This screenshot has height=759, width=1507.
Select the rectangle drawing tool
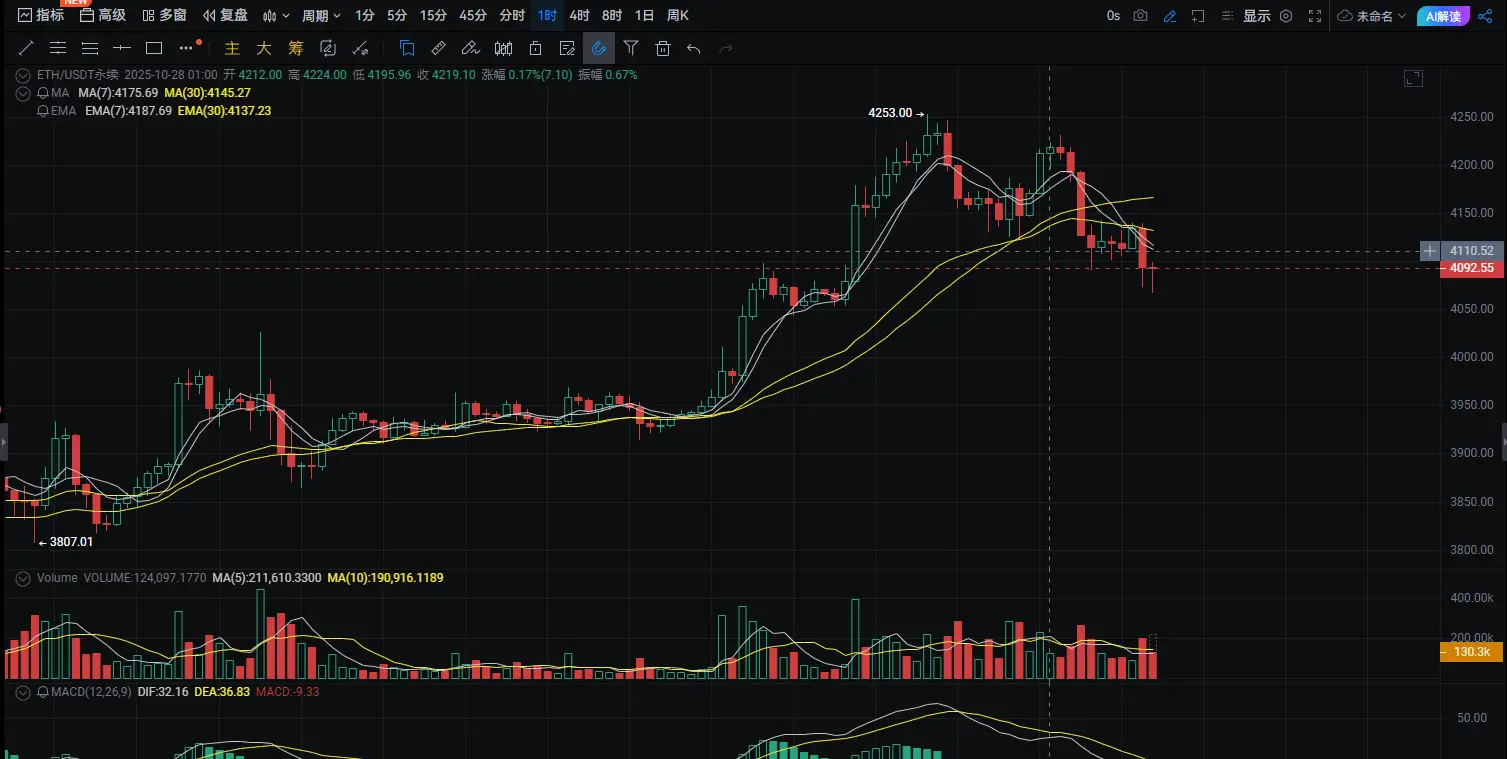pyautogui.click(x=154, y=47)
